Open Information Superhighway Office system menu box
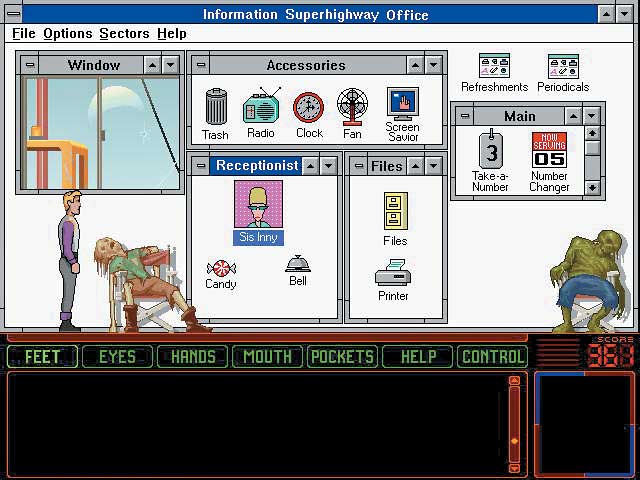 (13, 13)
